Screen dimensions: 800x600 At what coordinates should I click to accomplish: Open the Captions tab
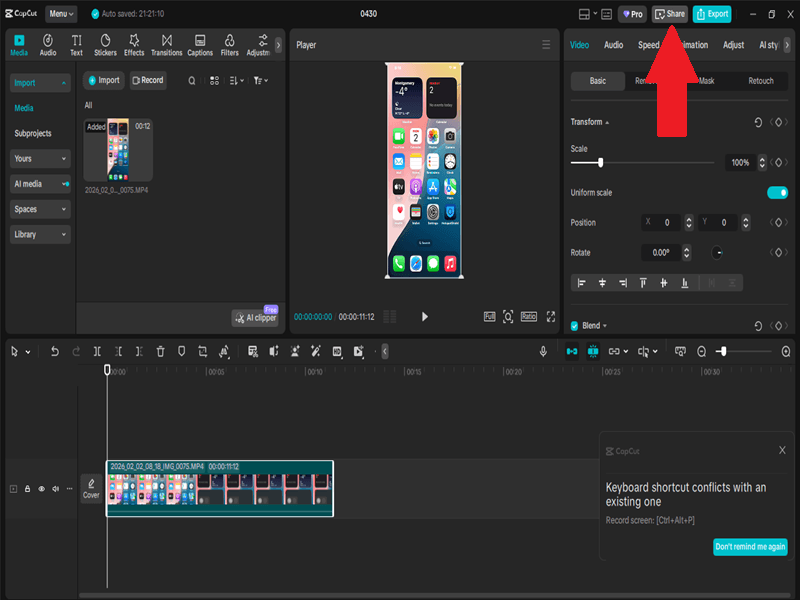(200, 45)
